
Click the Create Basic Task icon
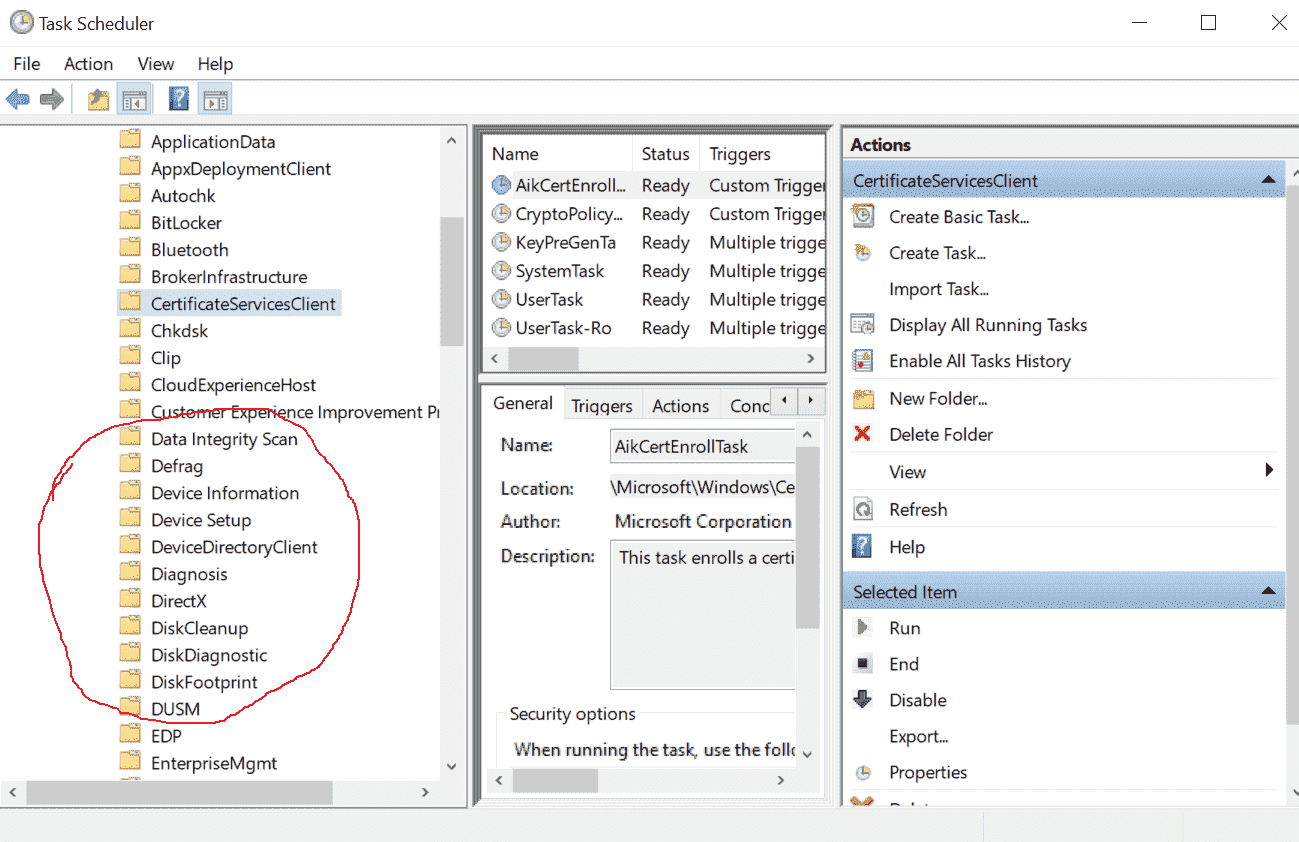[862, 216]
